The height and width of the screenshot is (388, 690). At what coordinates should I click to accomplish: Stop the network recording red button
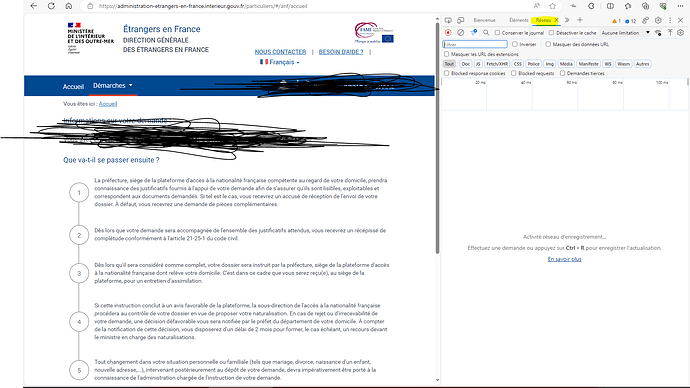(x=448, y=33)
